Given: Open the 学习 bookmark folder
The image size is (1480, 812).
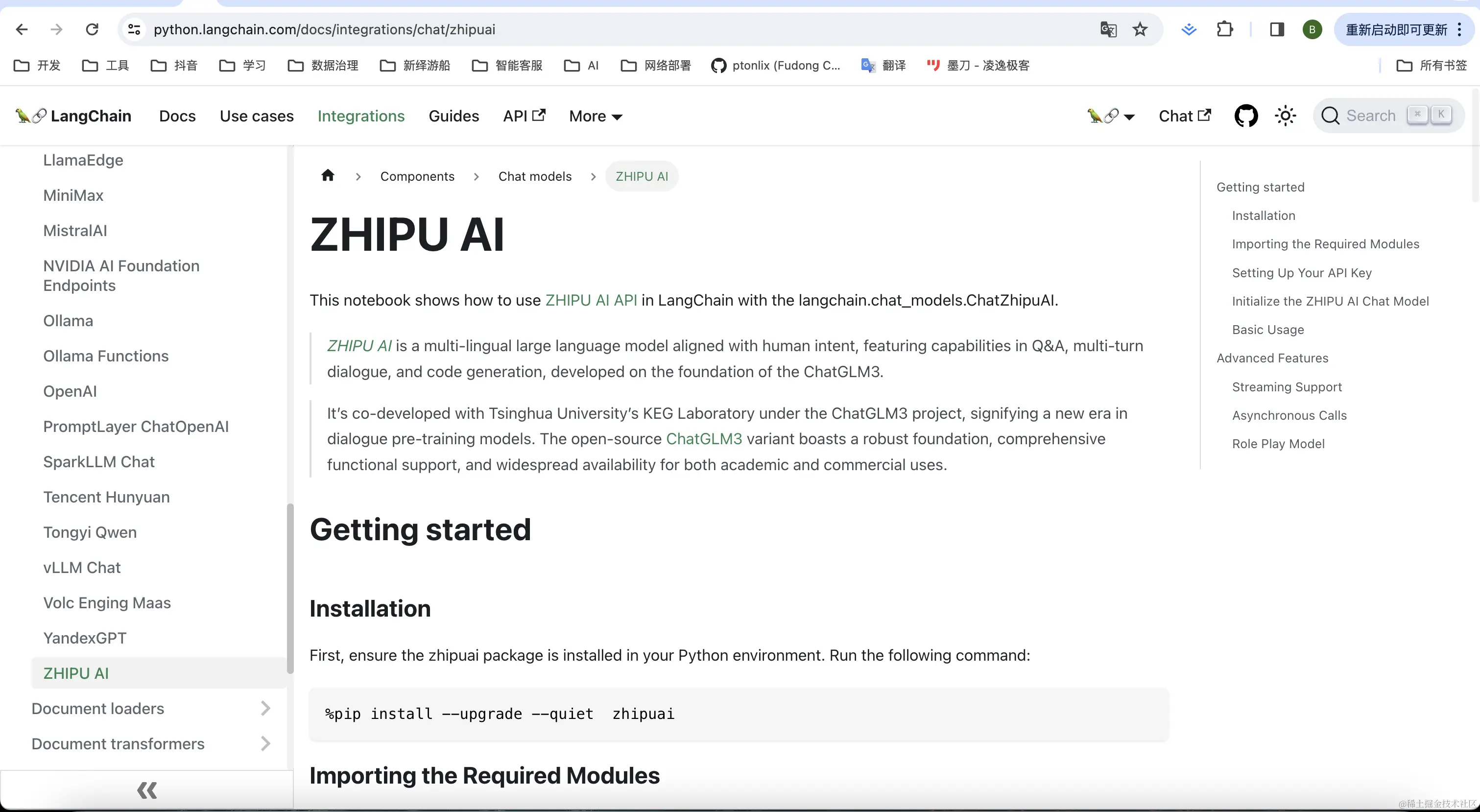Looking at the screenshot, I should click(242, 66).
